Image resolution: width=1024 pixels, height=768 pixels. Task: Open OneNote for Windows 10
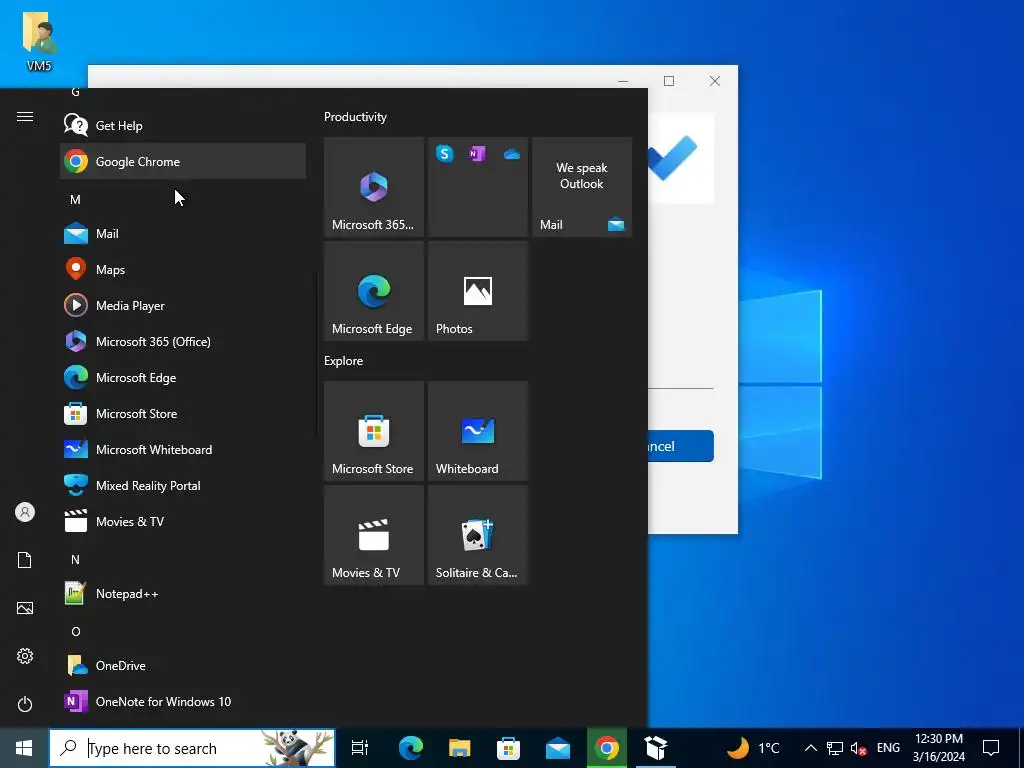pyautogui.click(x=183, y=701)
